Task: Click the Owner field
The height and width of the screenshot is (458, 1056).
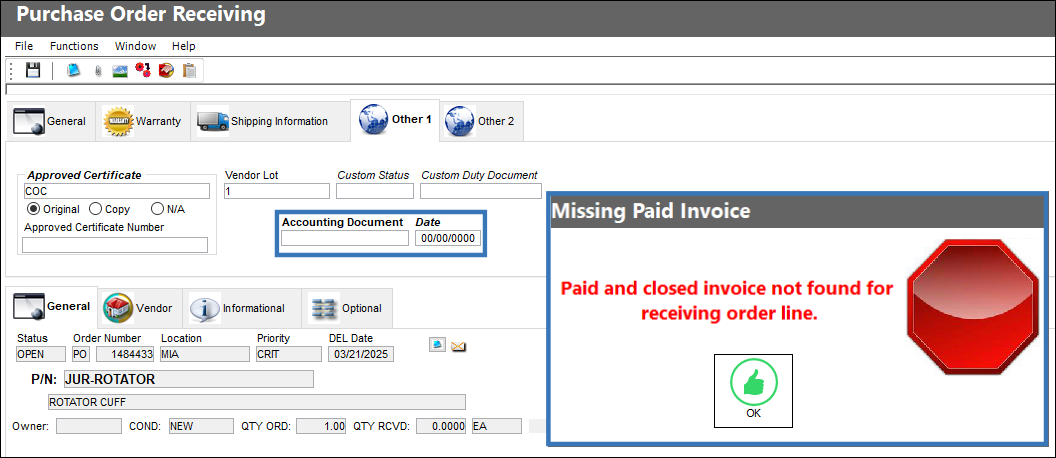Action: 89,426
